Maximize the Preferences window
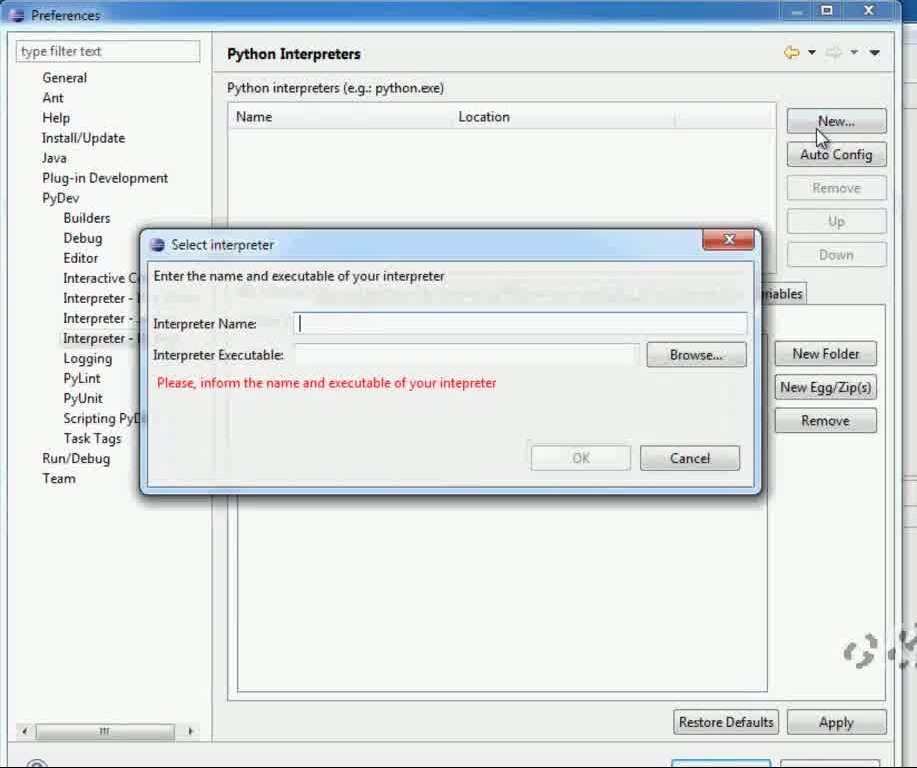Screen dimensions: 917x768 tap(826, 11)
